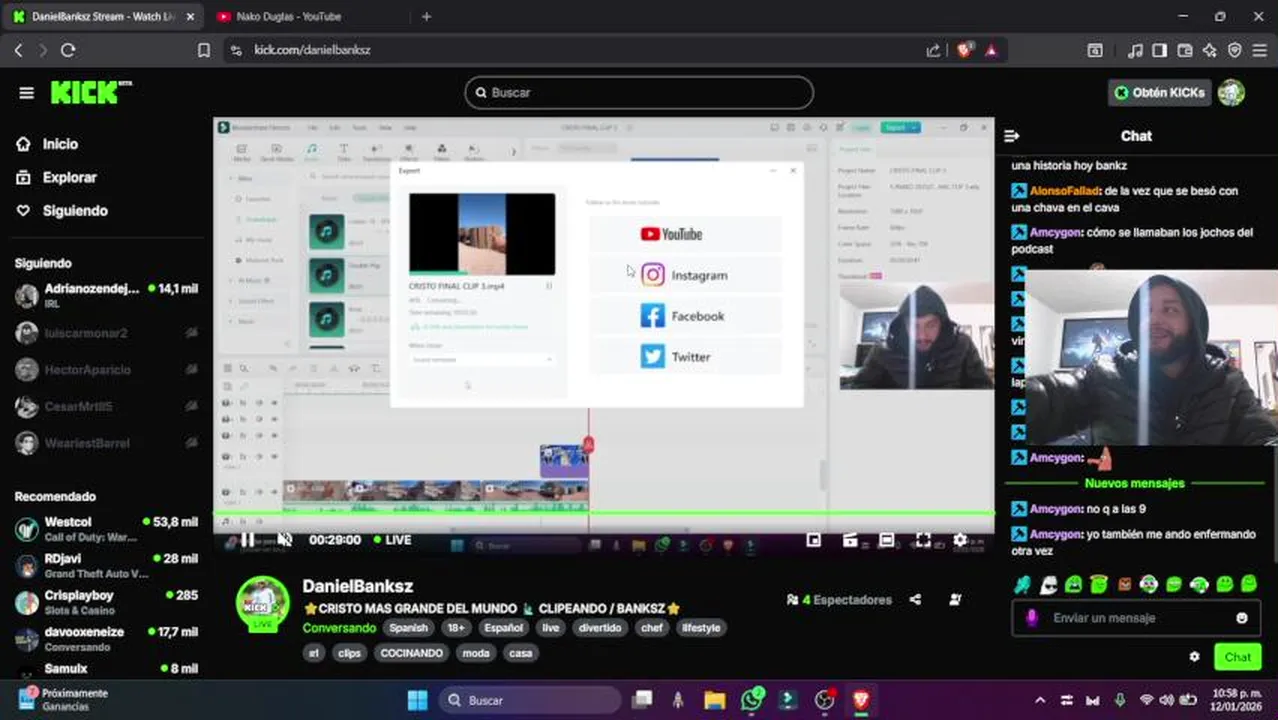Image resolution: width=1278 pixels, height=720 pixels.
Task: Bookmark this page icon
Action: [204, 50]
